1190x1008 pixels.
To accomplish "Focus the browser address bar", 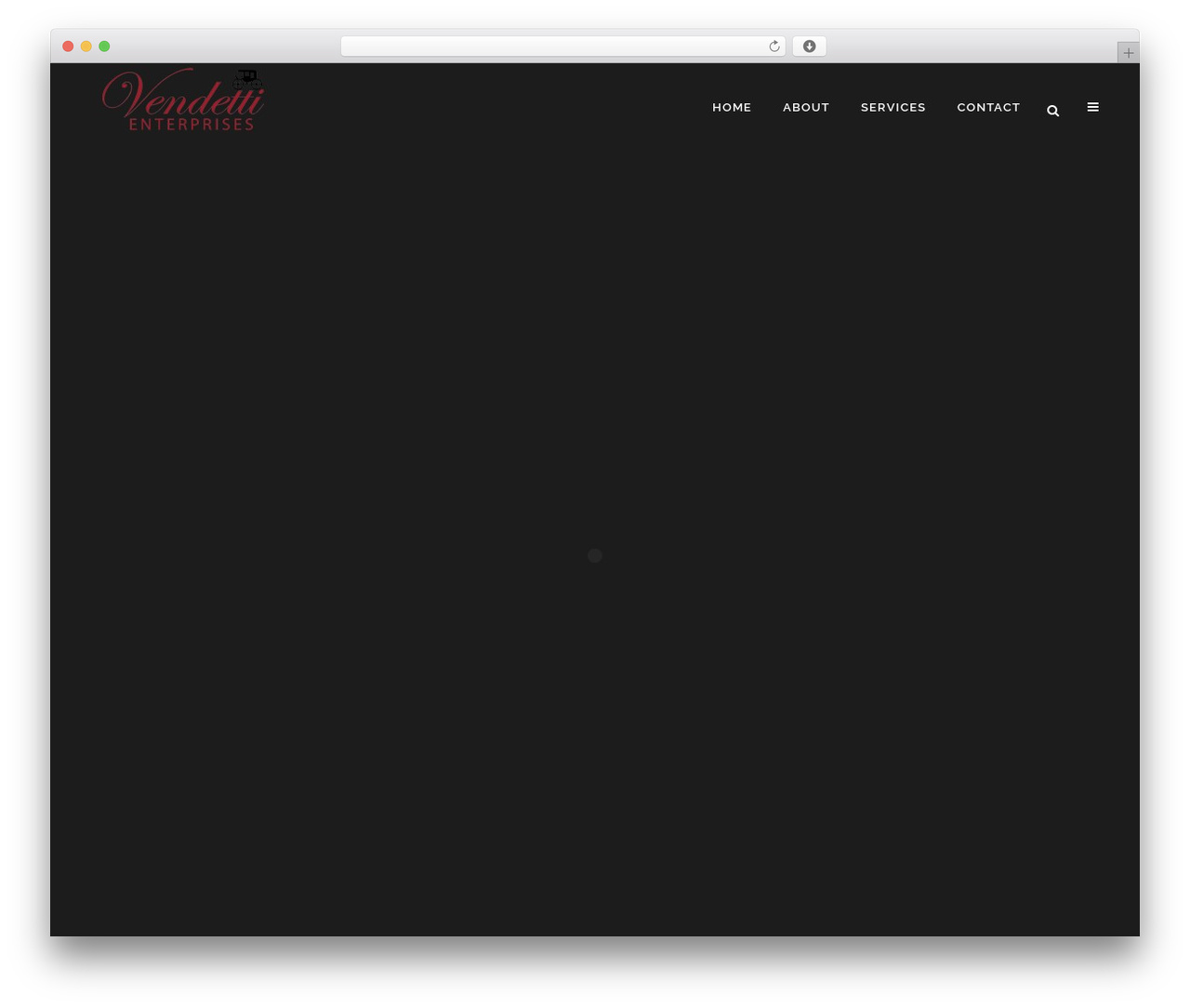I will click(x=563, y=46).
